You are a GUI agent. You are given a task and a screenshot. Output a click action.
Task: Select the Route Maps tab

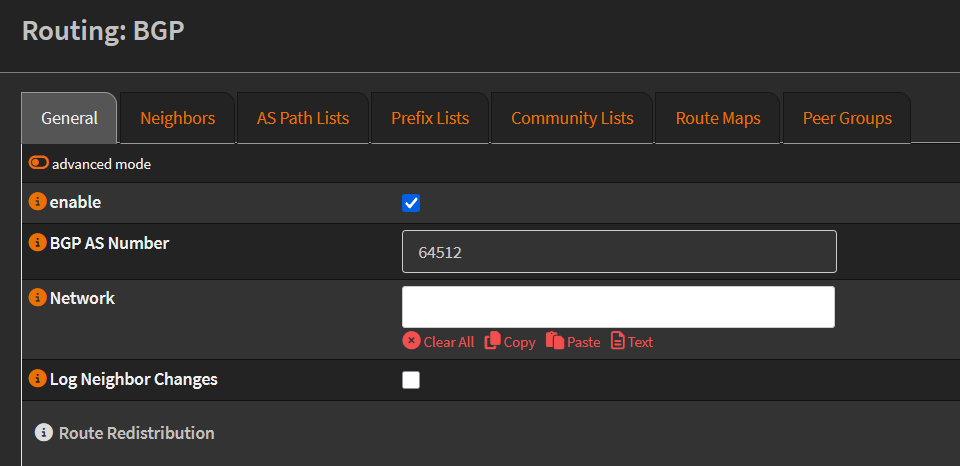(x=718, y=118)
